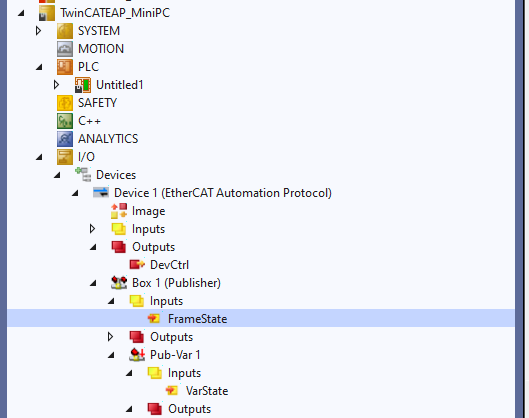The image size is (529, 418).
Task: Click the DevCtrl output variable icon
Action: (x=137, y=265)
